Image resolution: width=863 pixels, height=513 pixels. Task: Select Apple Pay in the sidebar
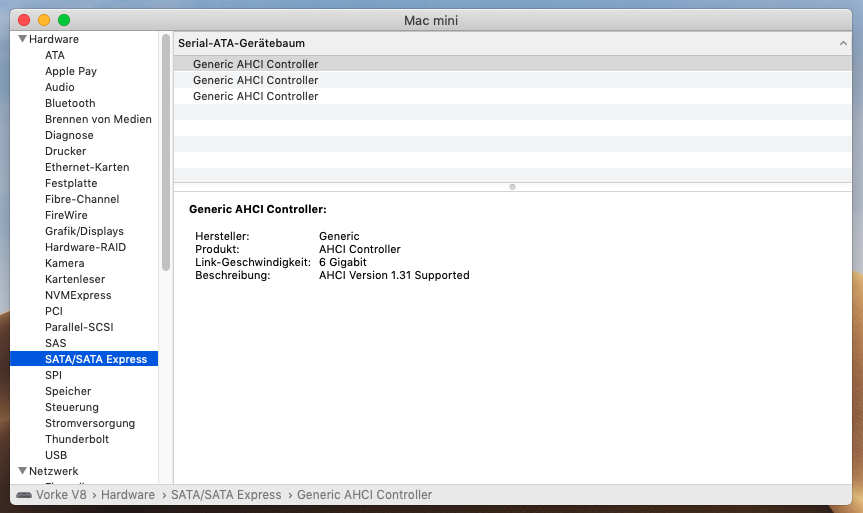click(x=71, y=71)
